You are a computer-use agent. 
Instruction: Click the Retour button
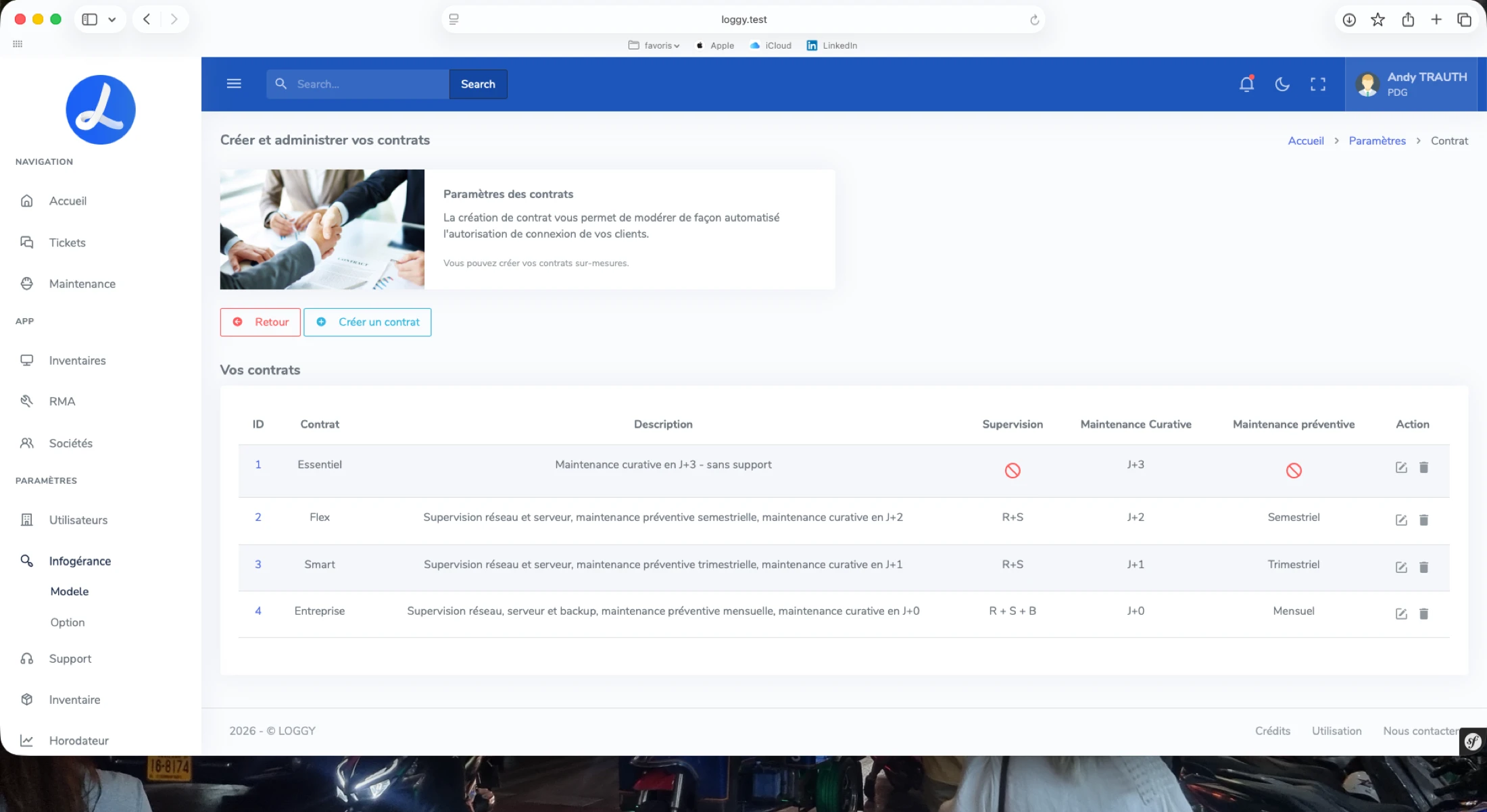click(x=260, y=322)
